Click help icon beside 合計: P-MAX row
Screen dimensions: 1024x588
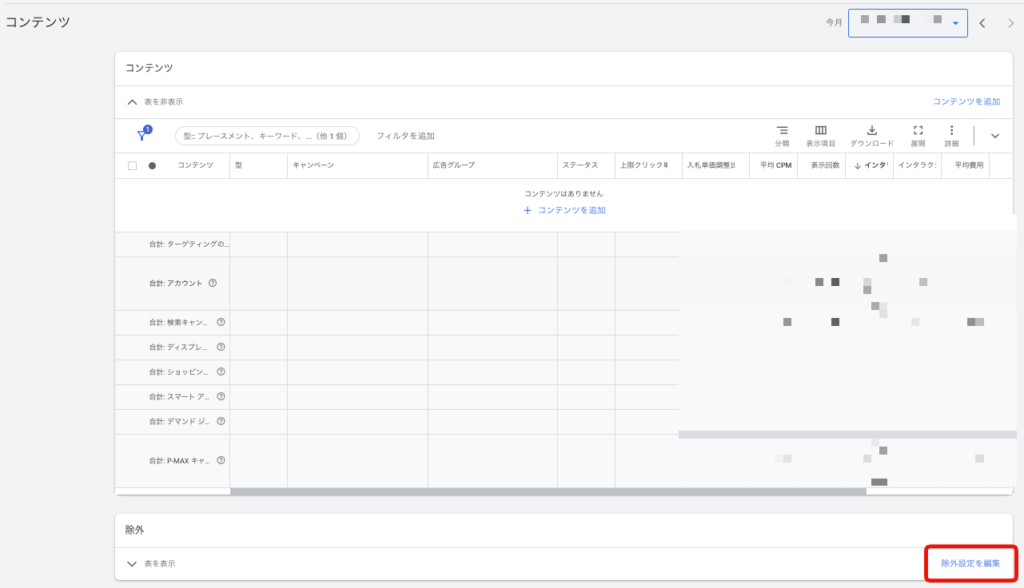click(x=221, y=461)
